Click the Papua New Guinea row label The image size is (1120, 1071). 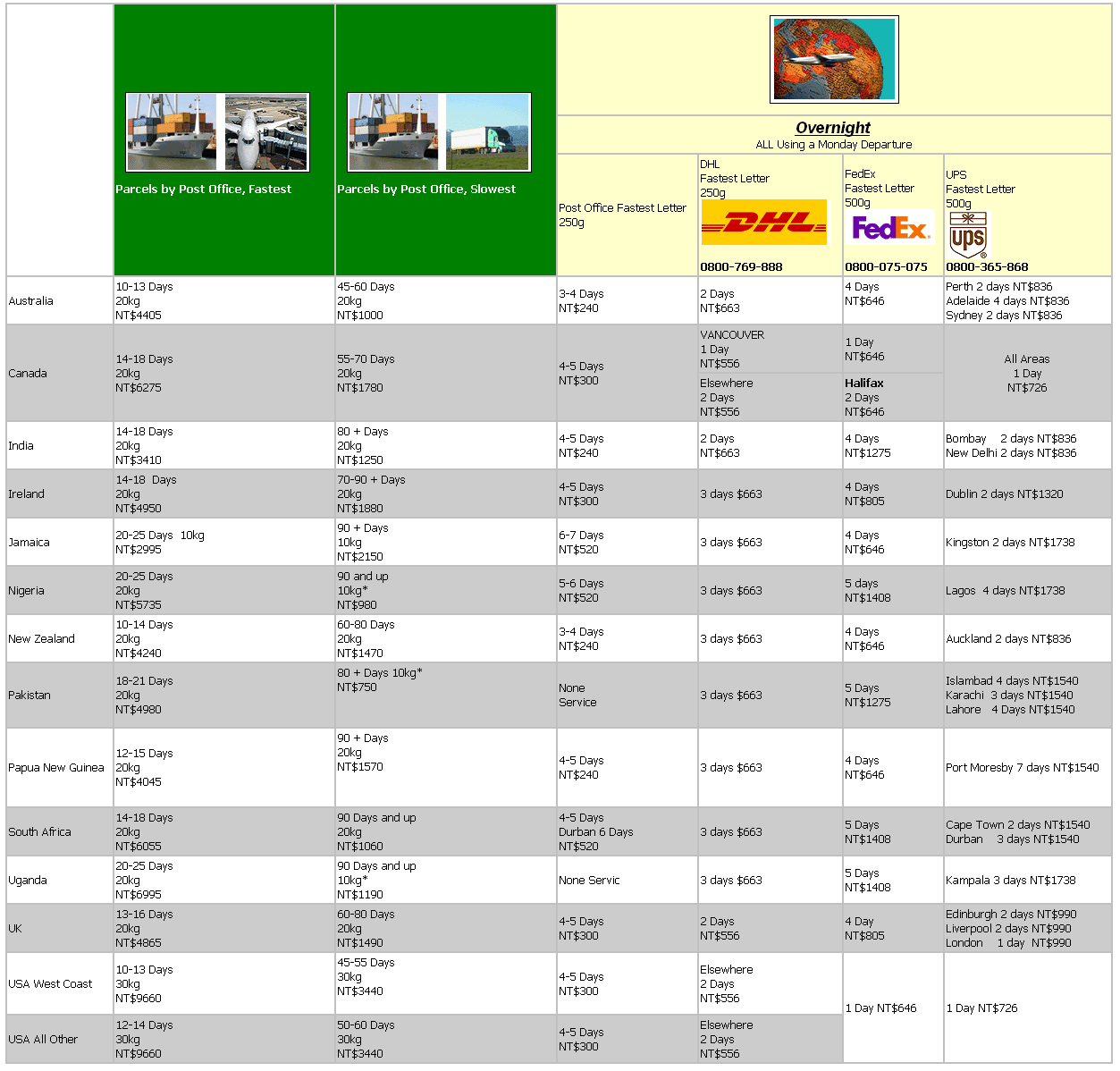(x=56, y=768)
